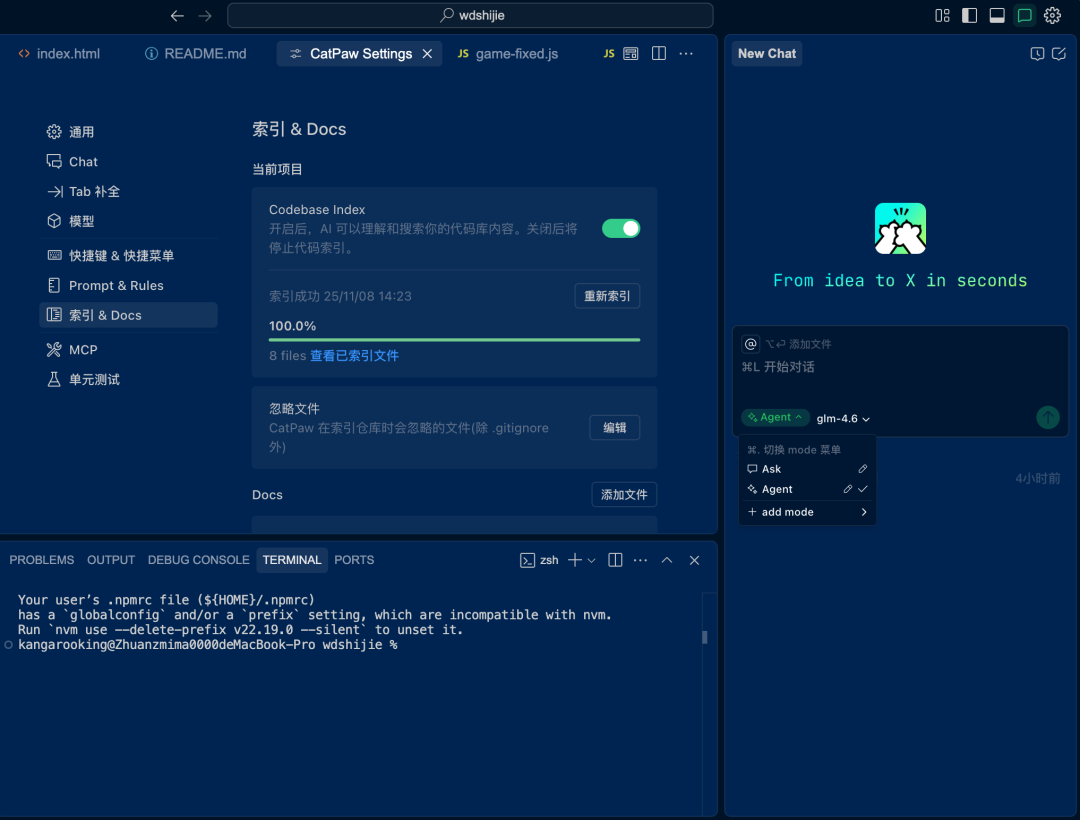The height and width of the screenshot is (820, 1080).
Task: Toggle the bottom panel visibility
Action: click(997, 15)
